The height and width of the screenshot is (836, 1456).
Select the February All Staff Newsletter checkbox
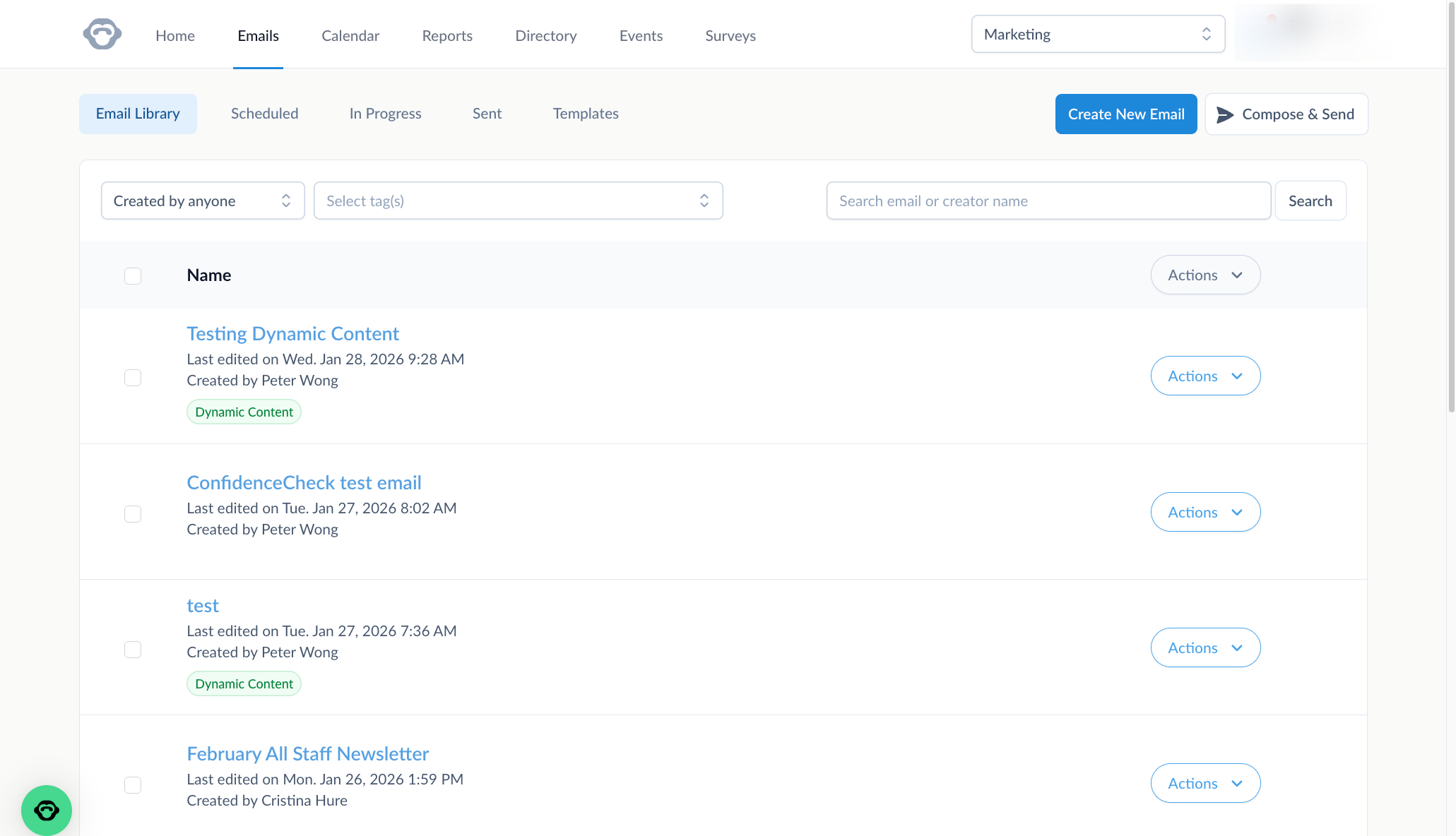click(133, 785)
